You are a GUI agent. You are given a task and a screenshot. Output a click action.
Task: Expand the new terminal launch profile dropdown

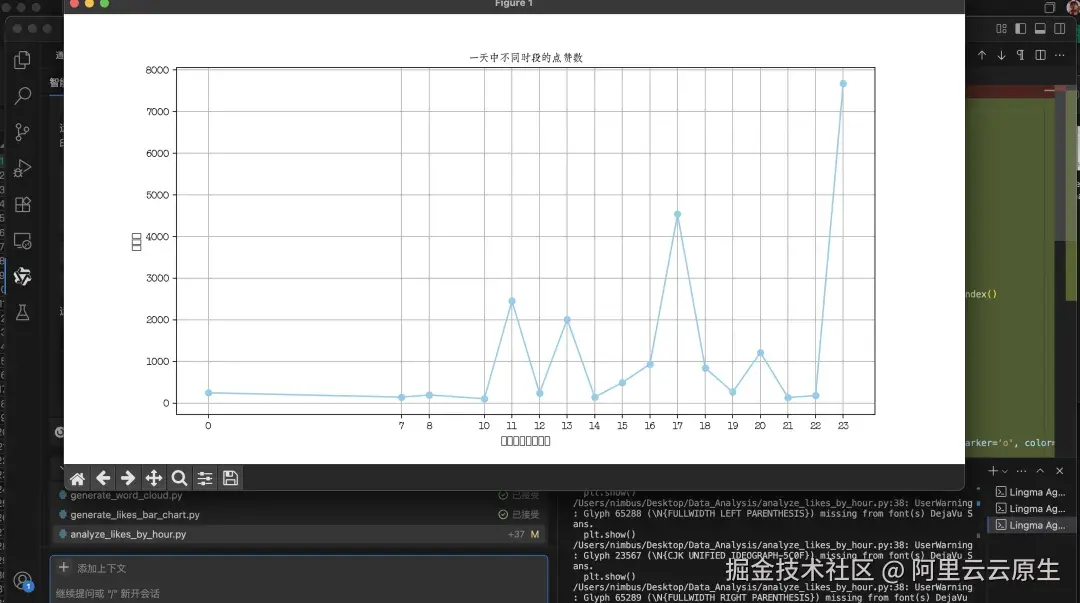(x=1005, y=471)
